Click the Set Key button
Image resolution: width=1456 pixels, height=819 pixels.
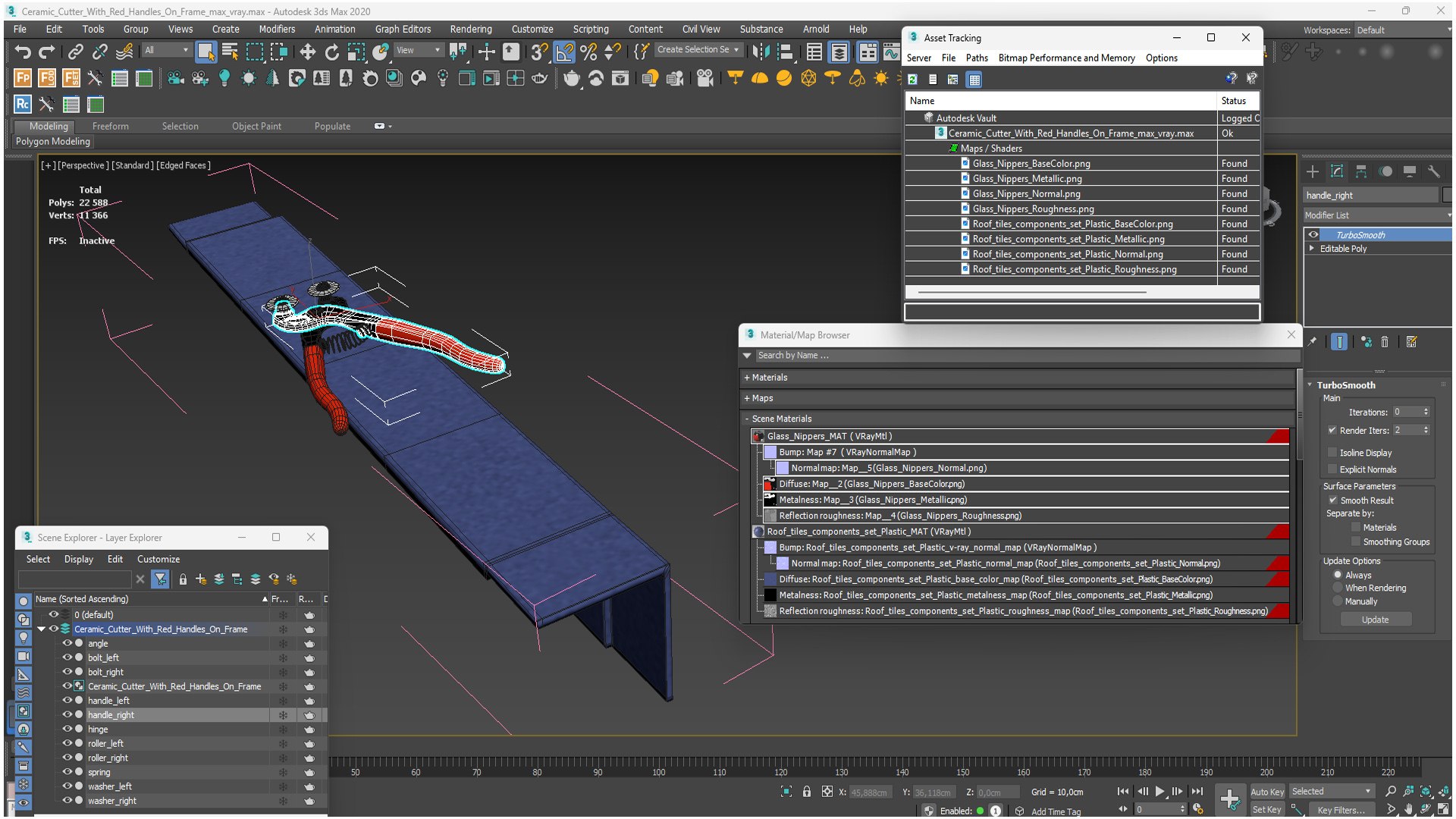point(1267,810)
